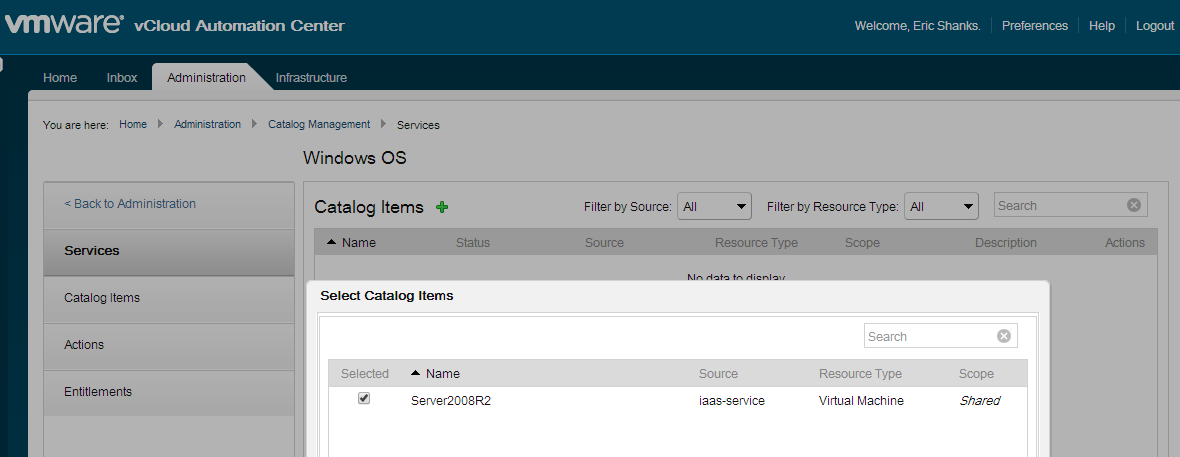Open the Infrastructure tab

tap(311, 78)
